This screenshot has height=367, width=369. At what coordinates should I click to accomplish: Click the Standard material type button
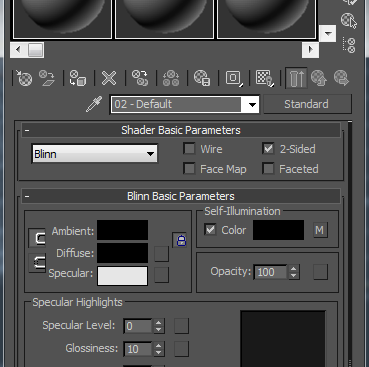coord(307,104)
